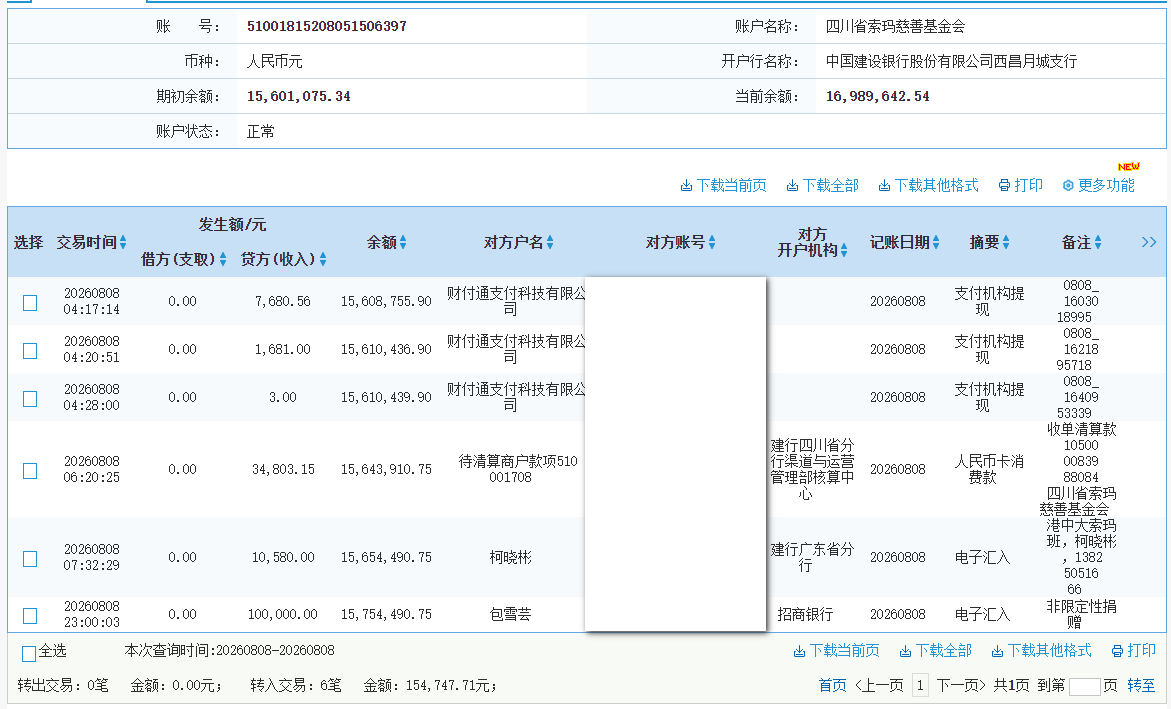Image resolution: width=1171 pixels, height=709 pixels.
Task: Click current balance 16,989,642.54
Action: click(878, 96)
